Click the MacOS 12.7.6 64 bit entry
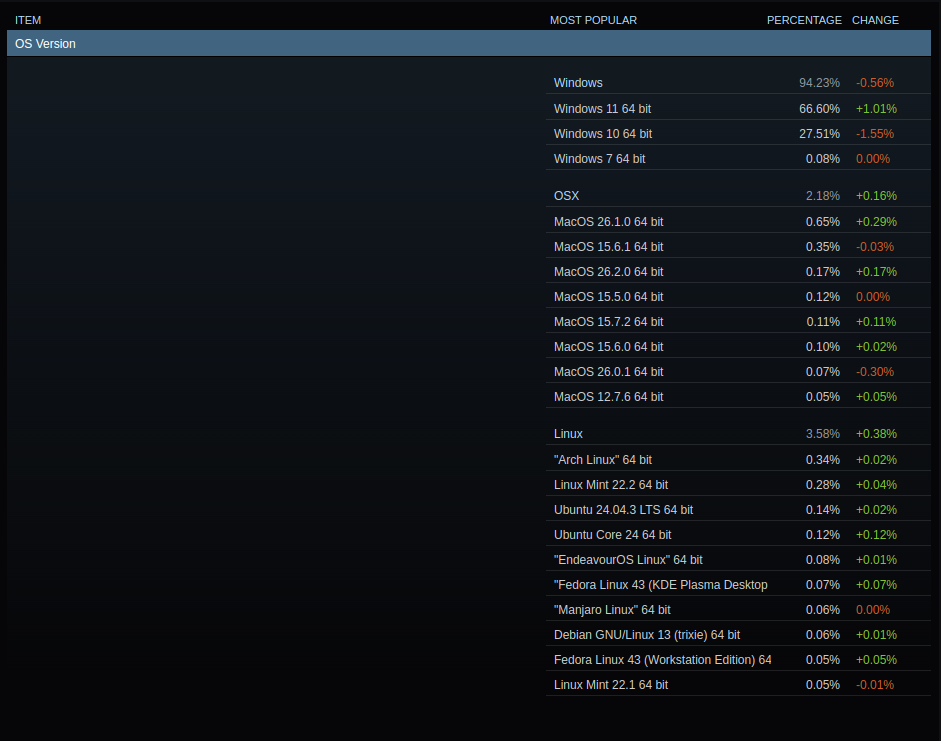Screen dimensions: 941x741 click(608, 396)
